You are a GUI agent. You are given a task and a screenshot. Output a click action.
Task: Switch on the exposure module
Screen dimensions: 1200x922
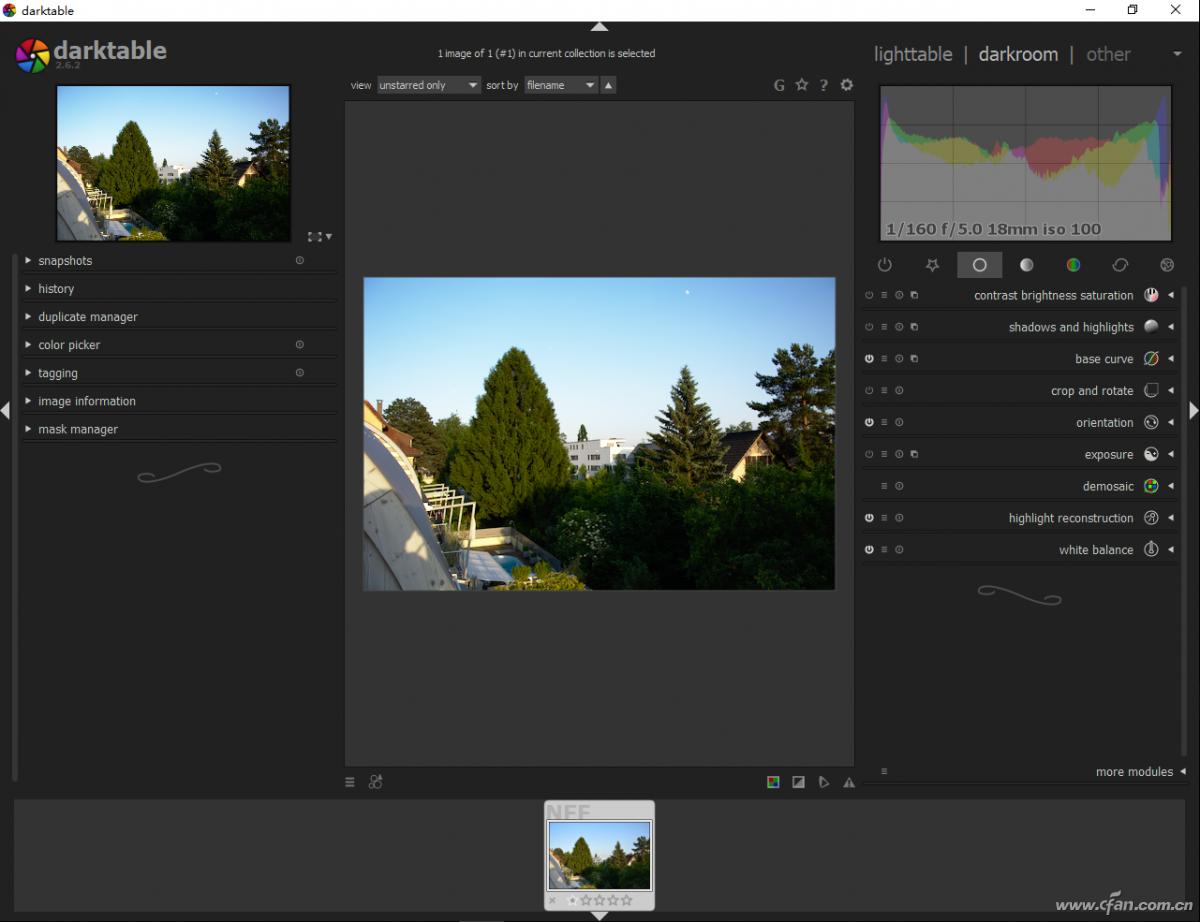[869, 454]
